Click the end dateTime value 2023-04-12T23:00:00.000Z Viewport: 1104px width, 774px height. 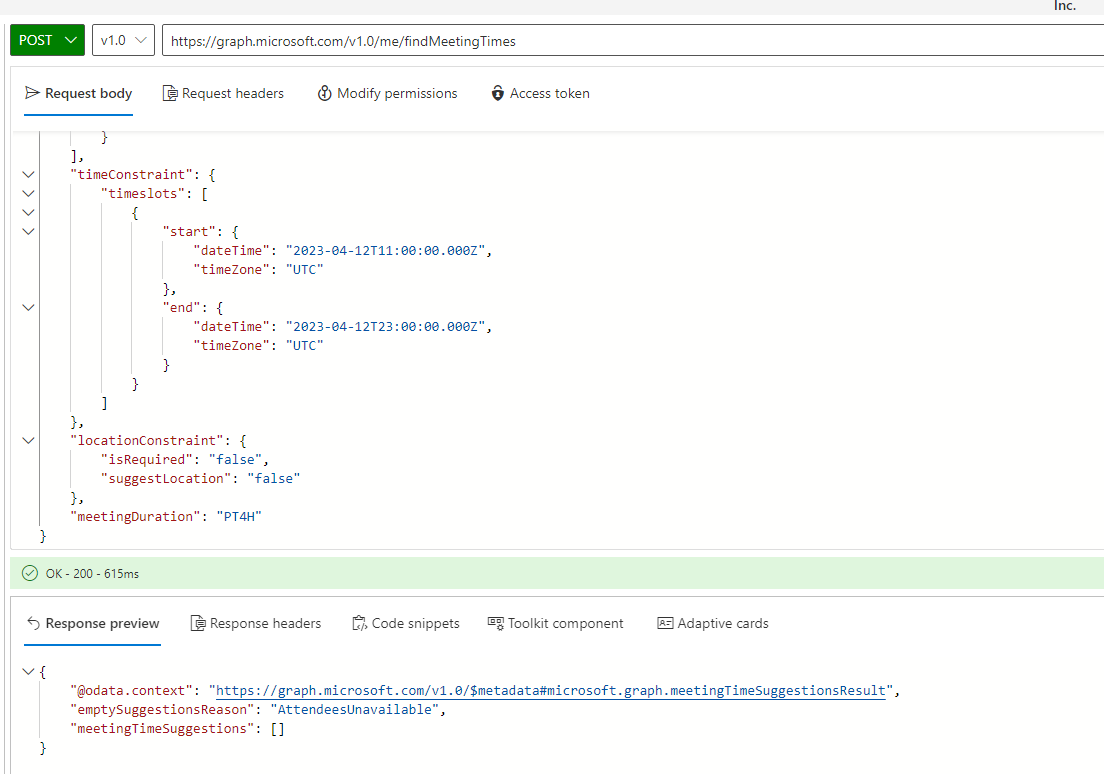tap(385, 327)
